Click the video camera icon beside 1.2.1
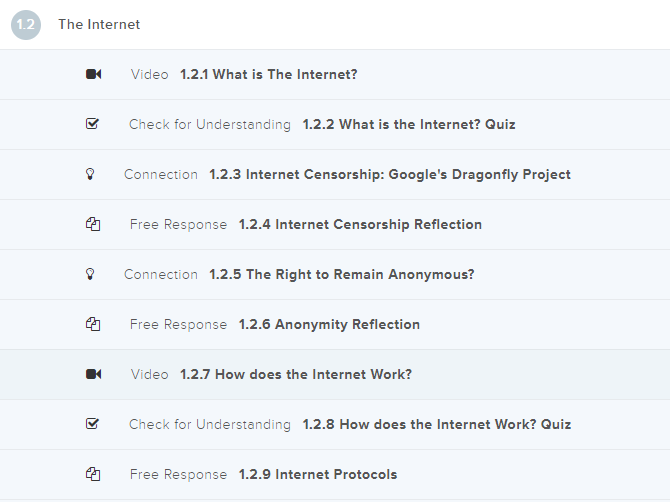The width and height of the screenshot is (670, 502). pyautogui.click(x=94, y=74)
